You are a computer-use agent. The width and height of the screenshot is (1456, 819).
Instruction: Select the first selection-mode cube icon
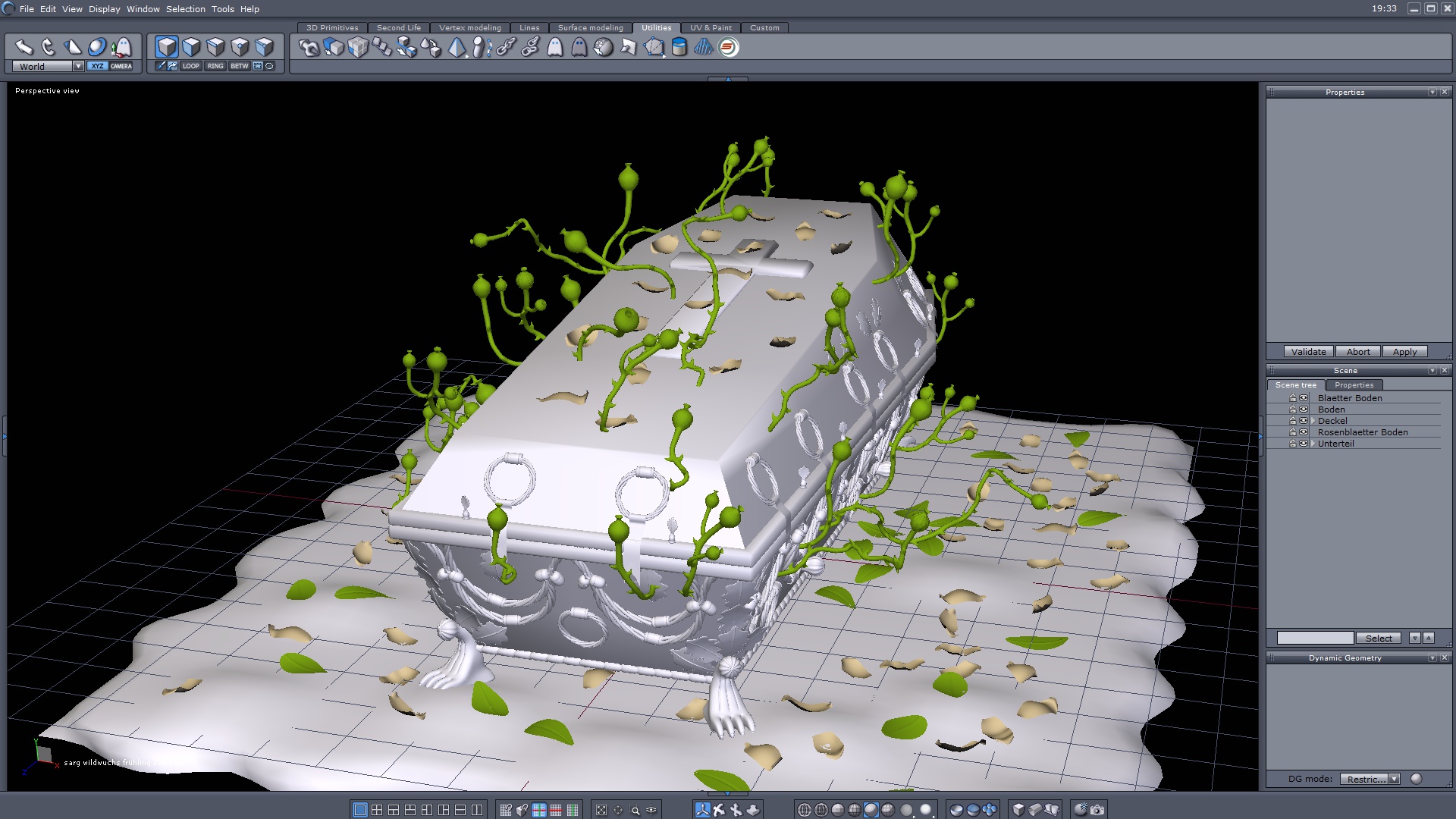(167, 47)
